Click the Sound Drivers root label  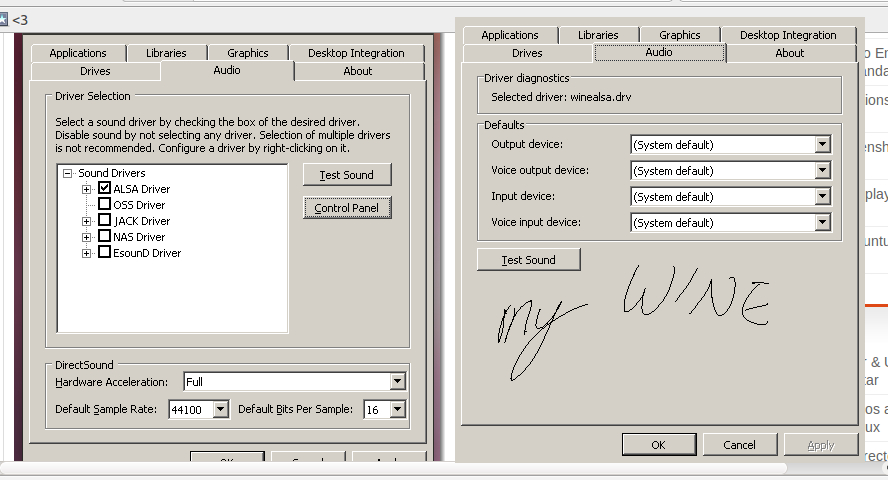(x=112, y=173)
